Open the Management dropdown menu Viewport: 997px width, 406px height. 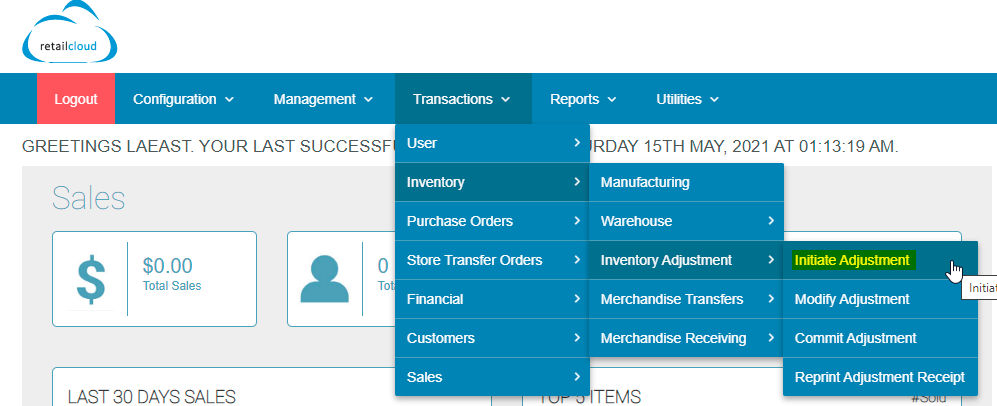tap(323, 99)
